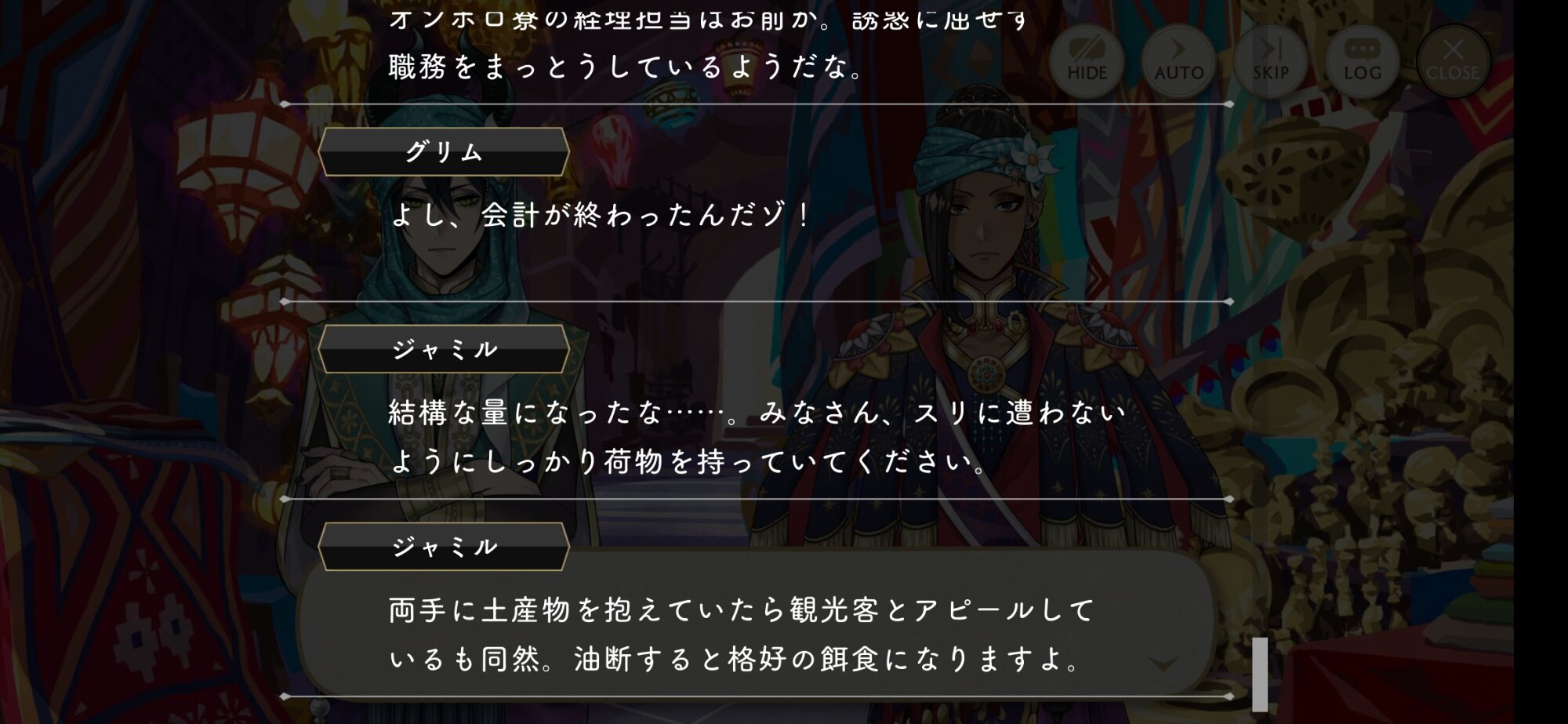The image size is (1568, 724).
Task: Click the log scrollbar thumb
Action: pyautogui.click(x=1260, y=675)
